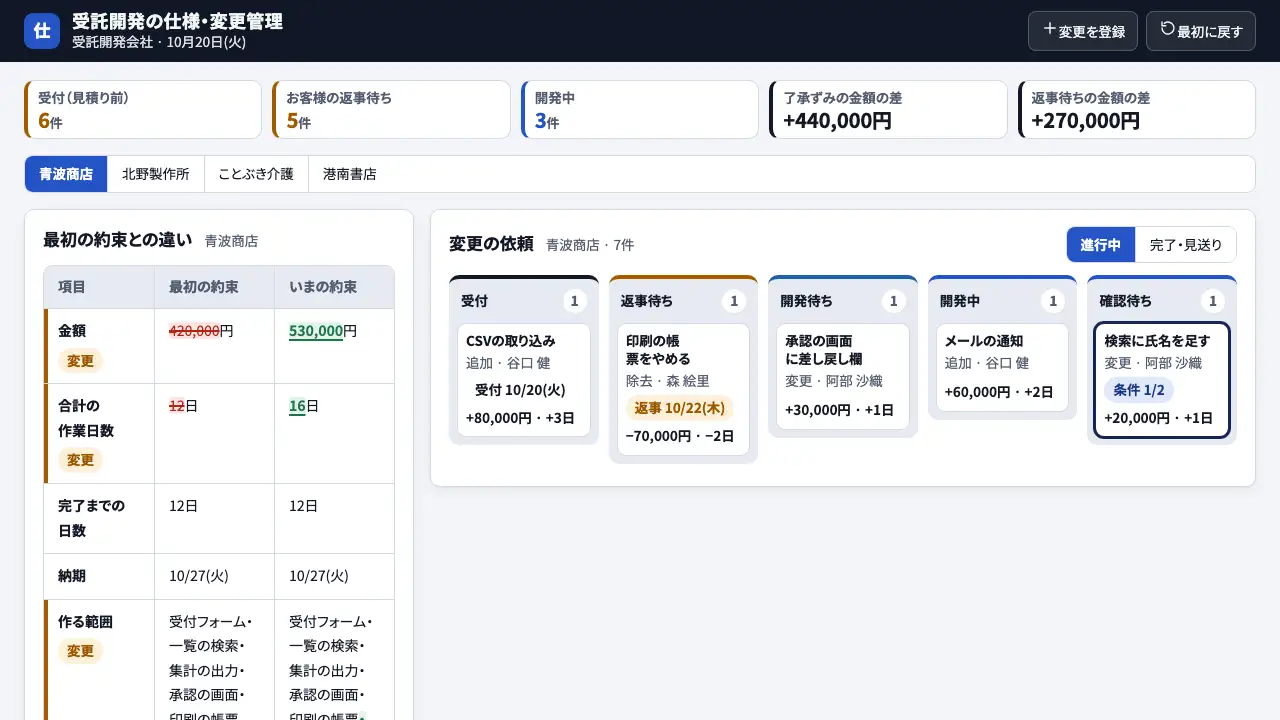Click the 16日 current work days value
1280x720 pixels.
[x=304, y=406]
